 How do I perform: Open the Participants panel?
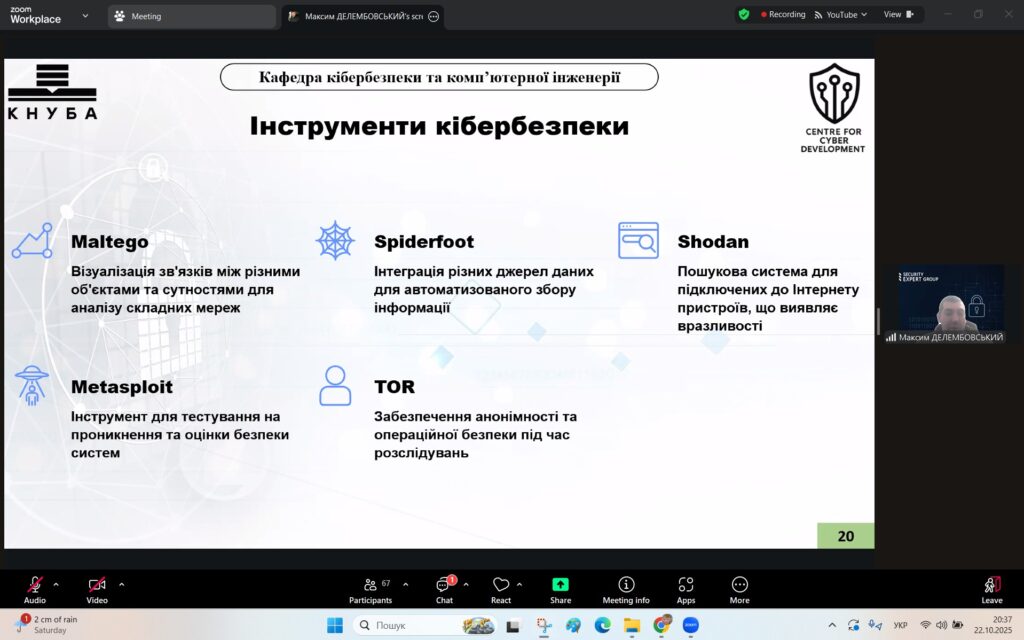(369, 588)
